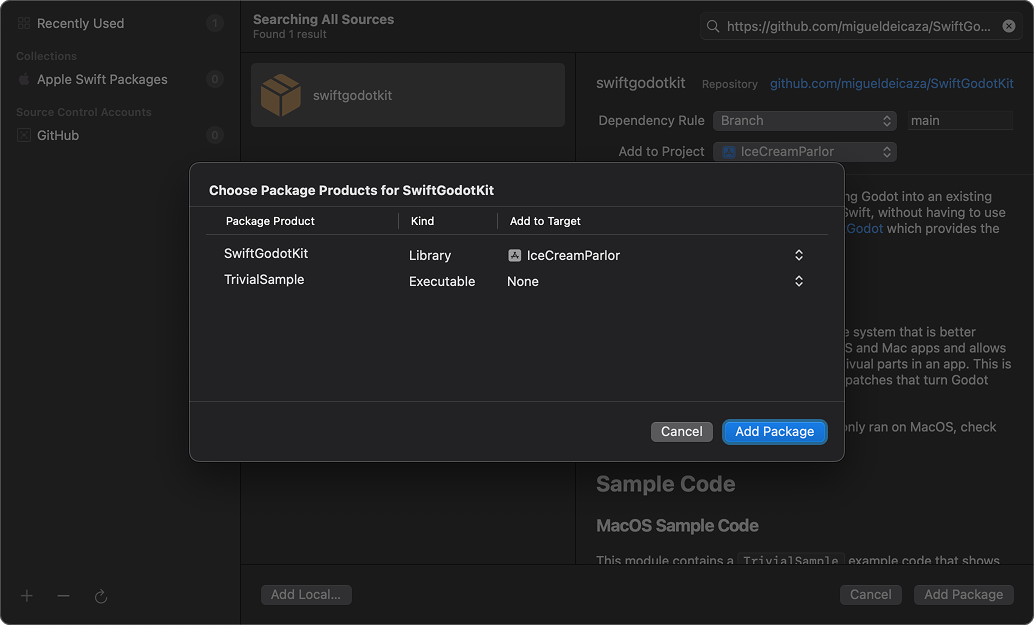Click the swiftgodotkit title in details pane

tap(640, 83)
